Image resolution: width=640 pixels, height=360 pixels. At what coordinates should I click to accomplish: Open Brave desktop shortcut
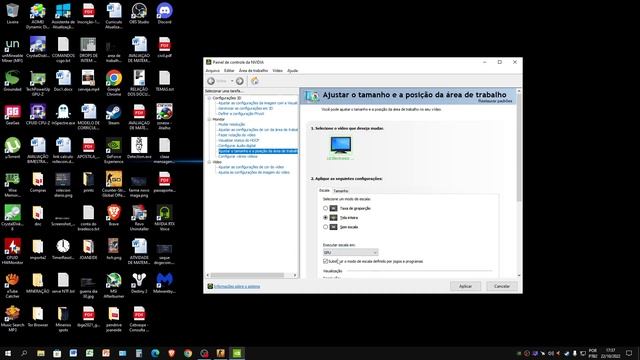click(114, 216)
